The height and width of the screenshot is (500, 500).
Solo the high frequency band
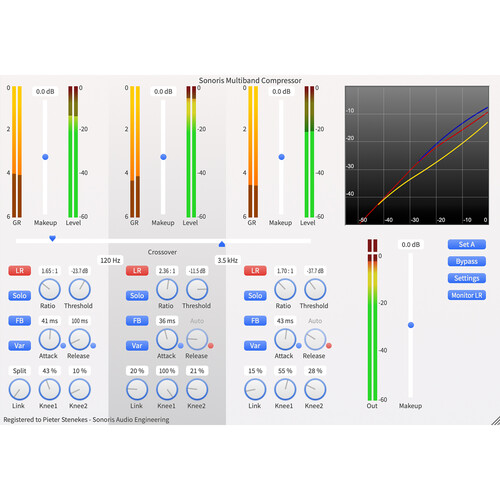[x=255, y=295]
